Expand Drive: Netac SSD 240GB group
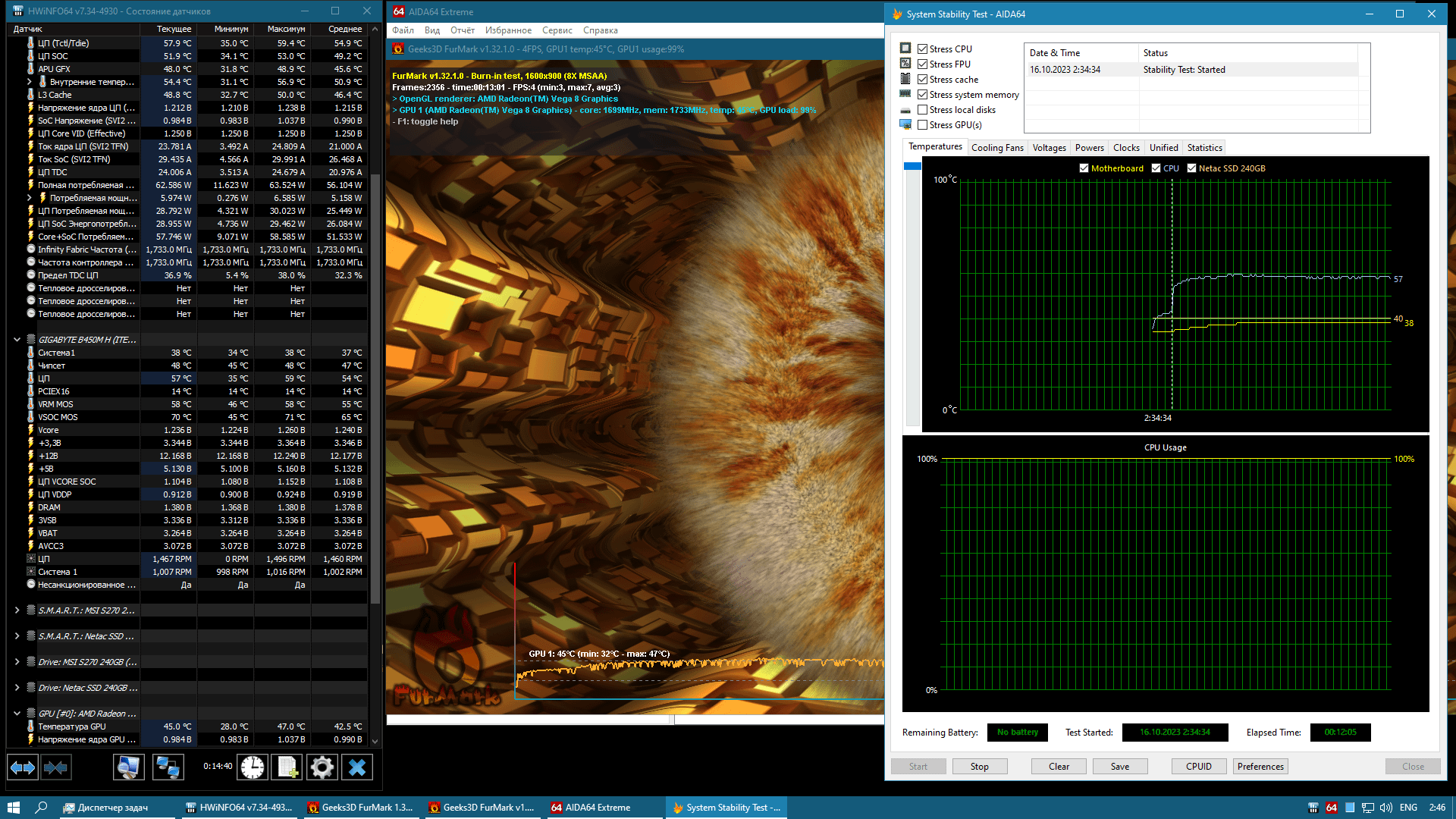Screen dimensions: 1456x819 point(17,688)
